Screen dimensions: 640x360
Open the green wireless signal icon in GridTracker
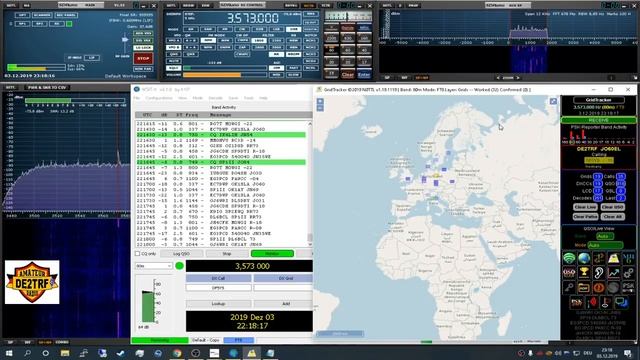(x=569, y=258)
